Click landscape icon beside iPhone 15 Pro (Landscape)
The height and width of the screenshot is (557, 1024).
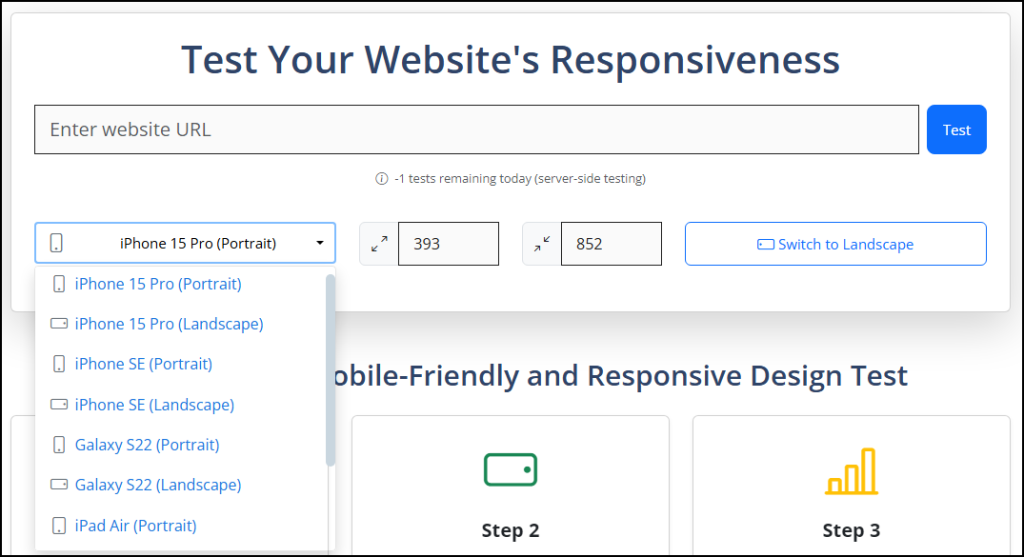(x=59, y=323)
